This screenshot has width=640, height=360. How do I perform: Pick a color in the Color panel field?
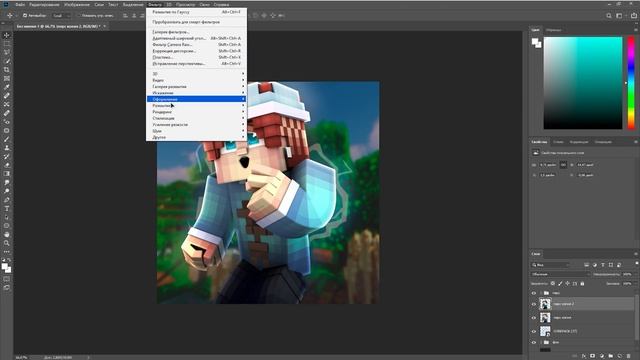(583, 83)
